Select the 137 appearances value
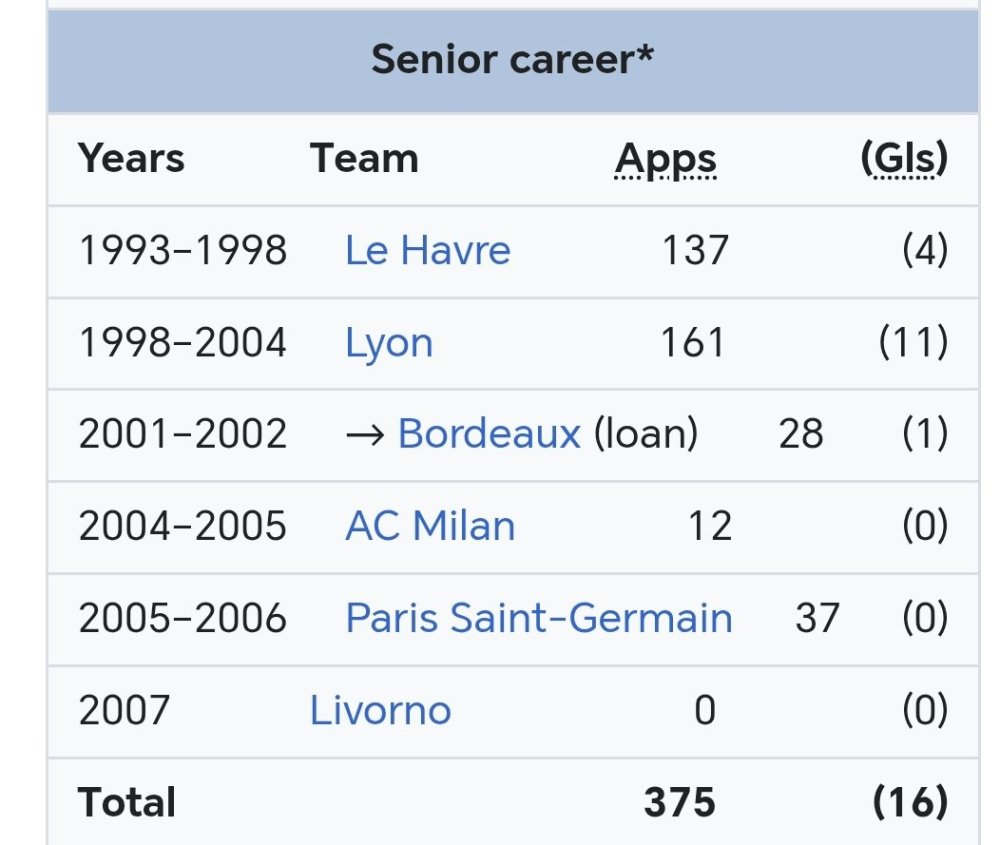The height and width of the screenshot is (845, 1000). [695, 250]
